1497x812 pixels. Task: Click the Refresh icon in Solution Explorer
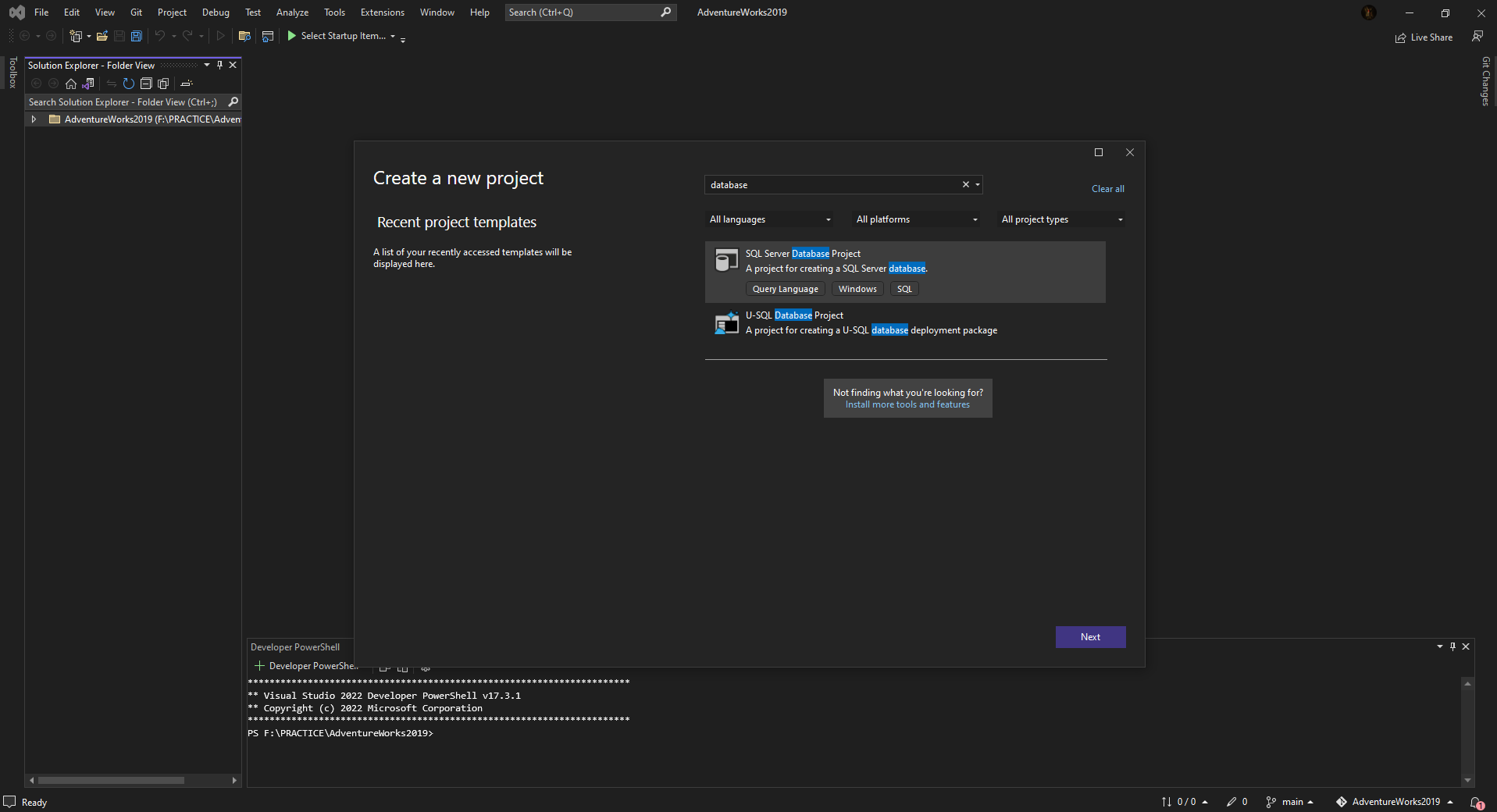129,84
